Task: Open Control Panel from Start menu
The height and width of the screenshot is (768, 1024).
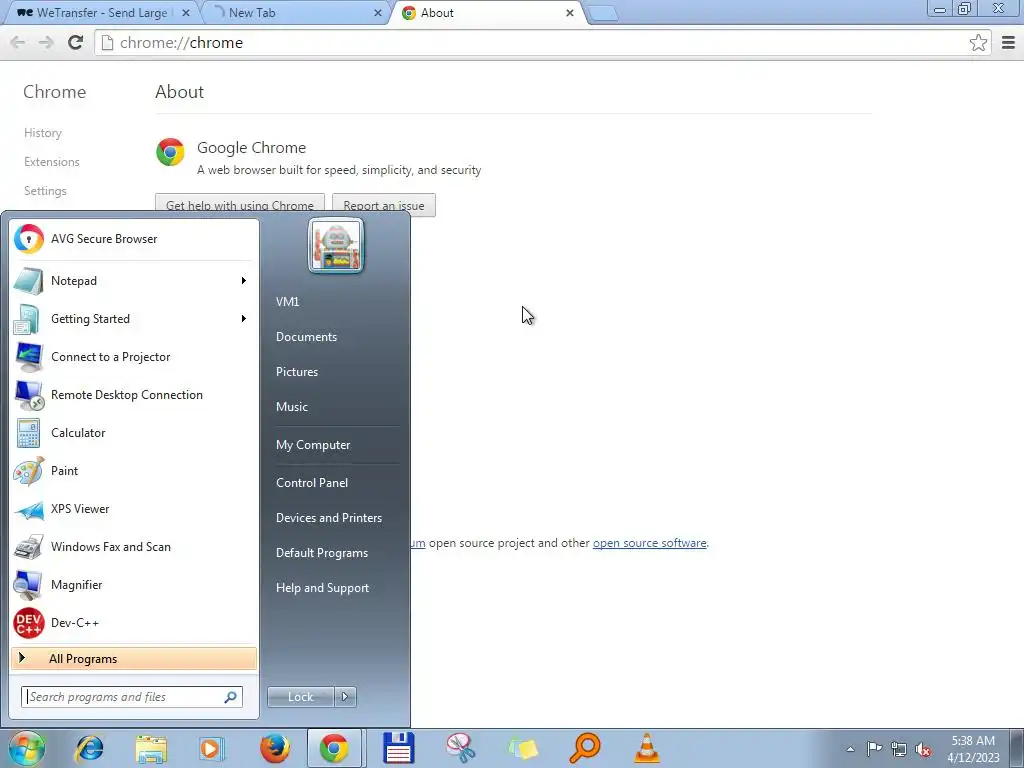Action: (312, 483)
